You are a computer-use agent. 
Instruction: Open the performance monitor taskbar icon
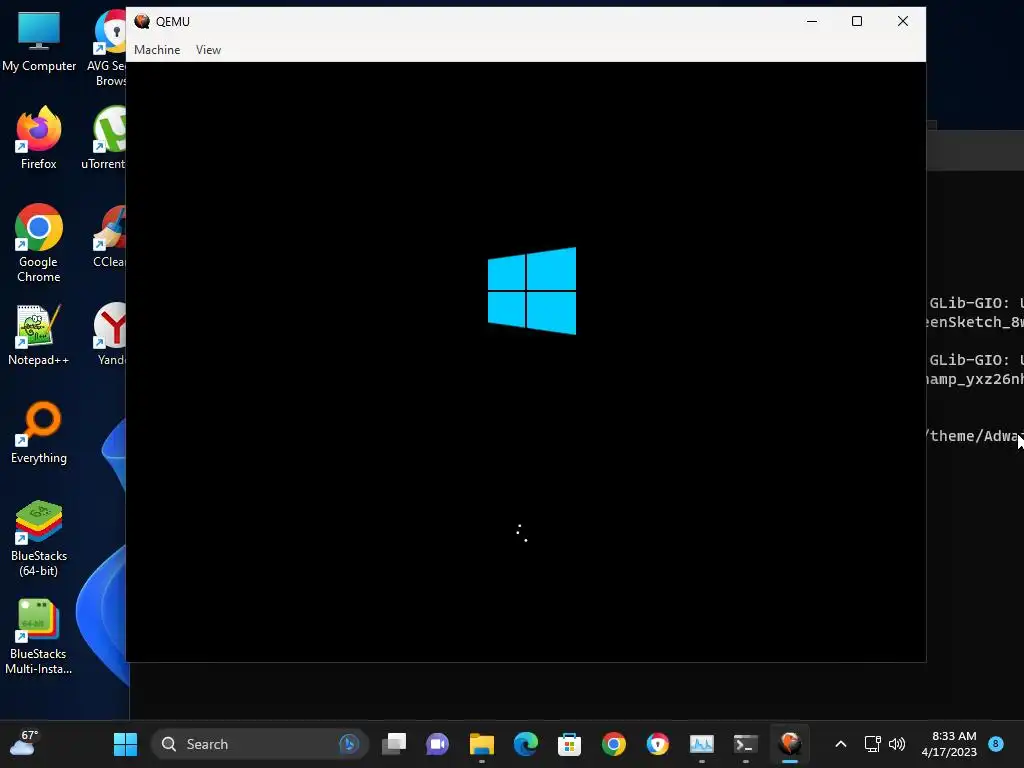pyautogui.click(x=701, y=744)
